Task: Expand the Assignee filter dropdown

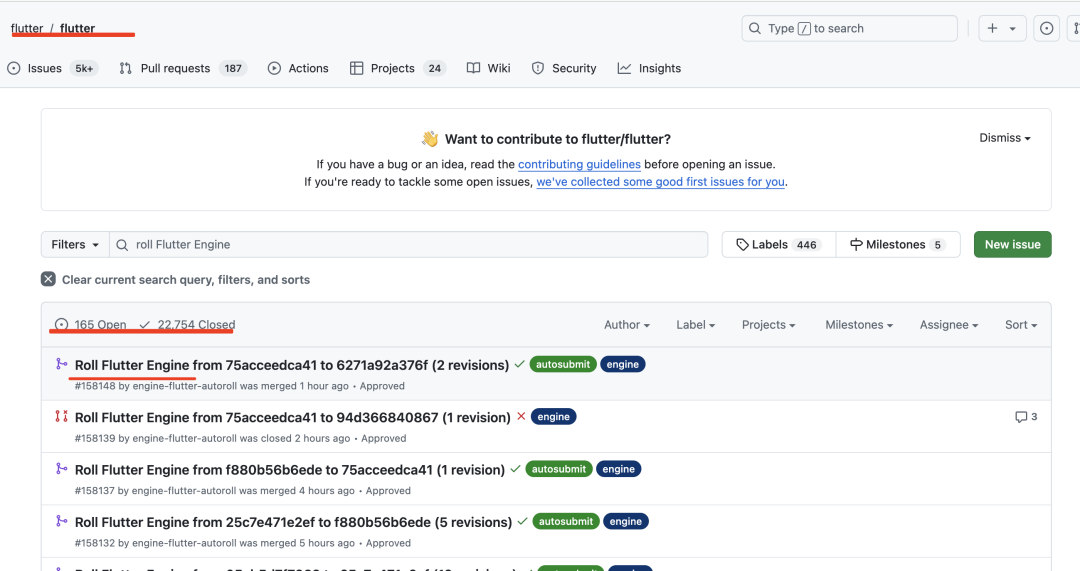Action: 948,324
